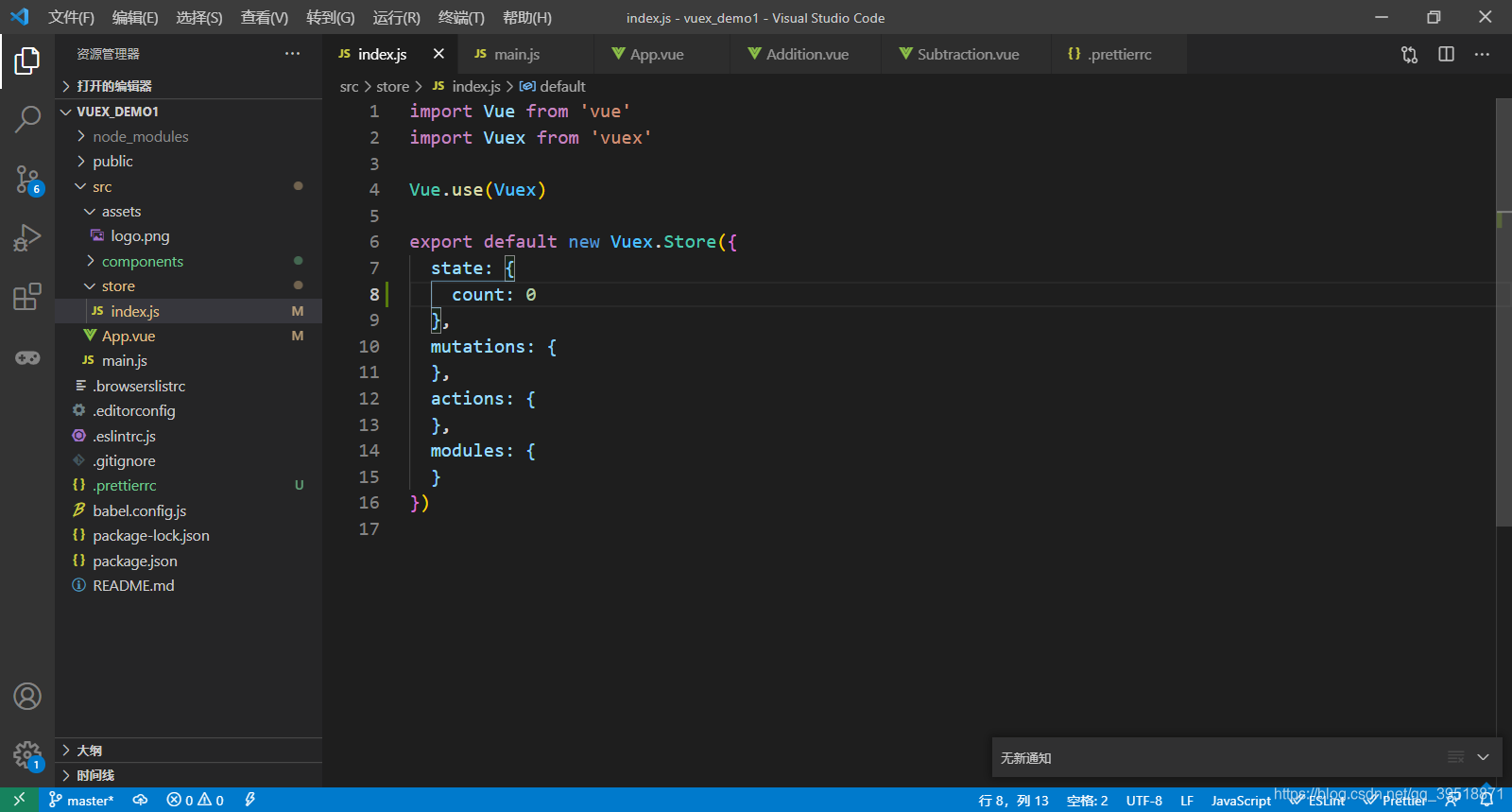Click the info icon beside README.md
The height and width of the screenshot is (812, 1512).
point(79,585)
